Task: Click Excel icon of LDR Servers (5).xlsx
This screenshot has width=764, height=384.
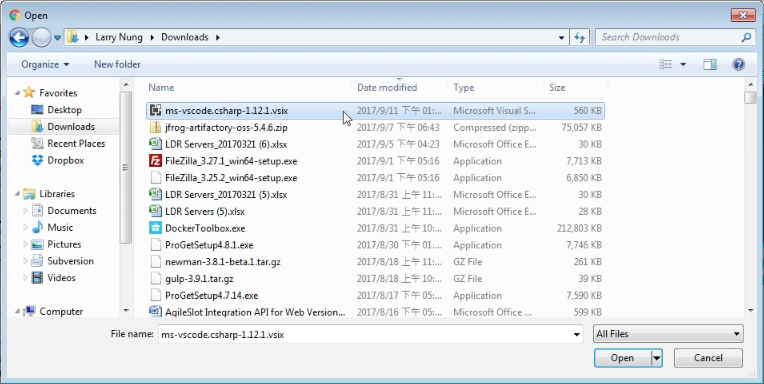Action: (155, 211)
